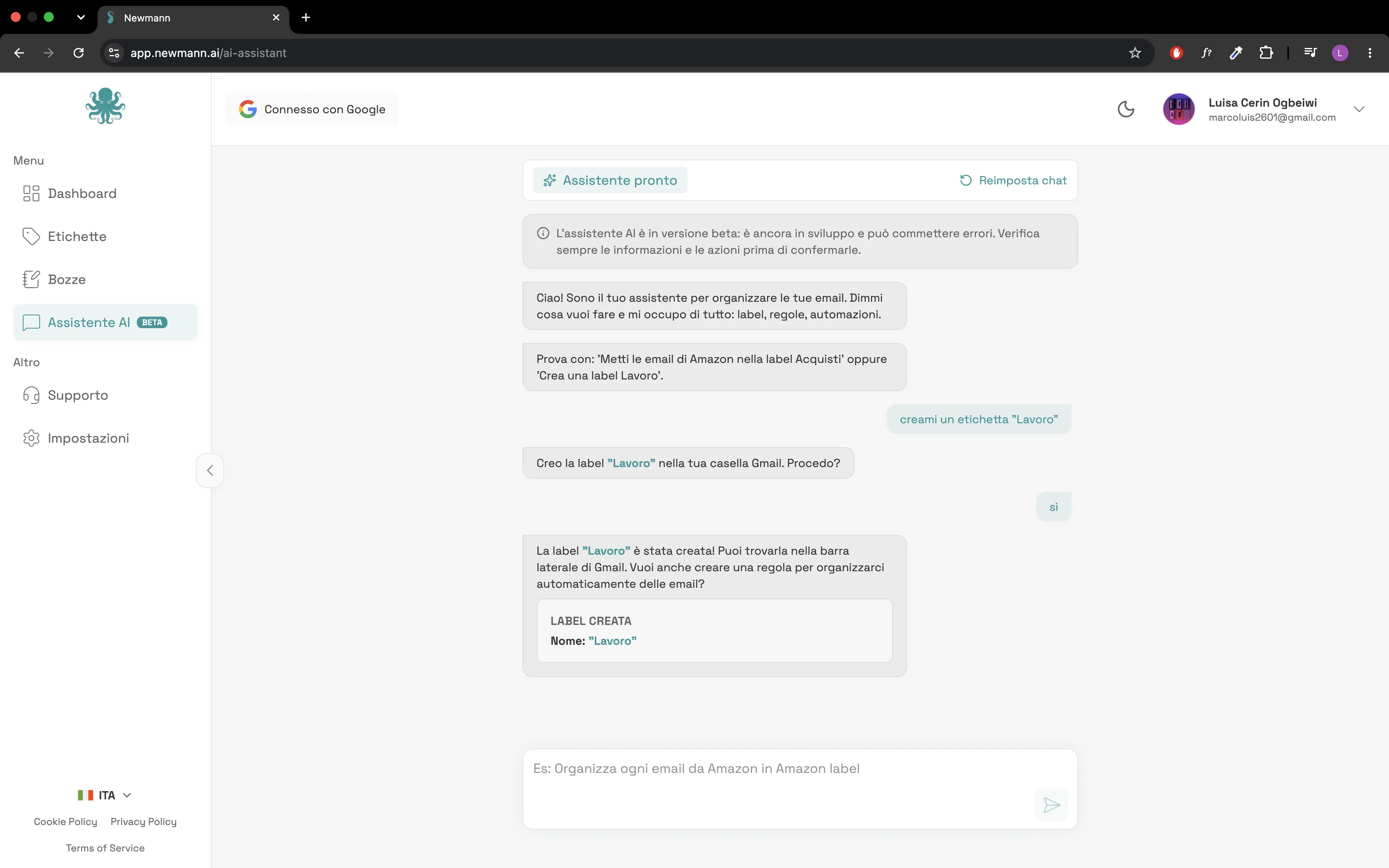The image size is (1389, 868).
Task: Open the ITA language dropdown
Action: point(105,795)
